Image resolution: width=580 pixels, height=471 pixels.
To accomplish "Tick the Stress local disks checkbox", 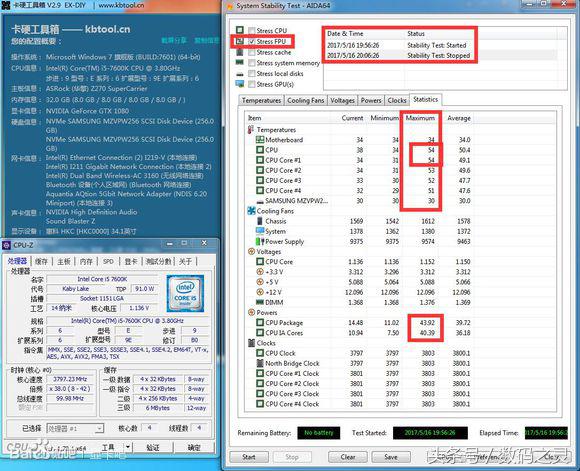I will [252, 74].
